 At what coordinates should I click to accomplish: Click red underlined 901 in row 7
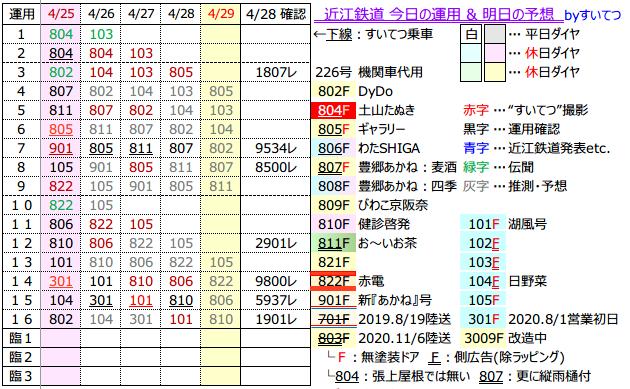[61, 148]
